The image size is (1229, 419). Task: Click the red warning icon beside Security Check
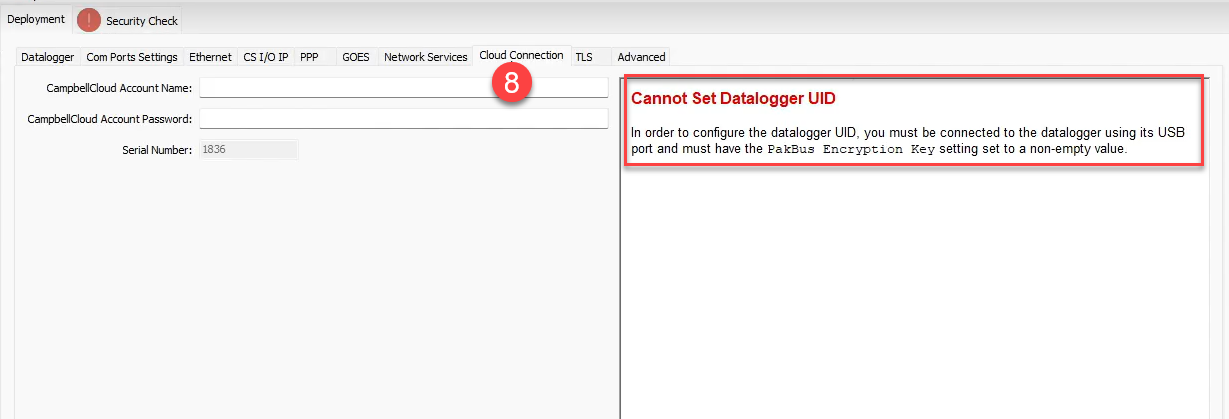[89, 20]
